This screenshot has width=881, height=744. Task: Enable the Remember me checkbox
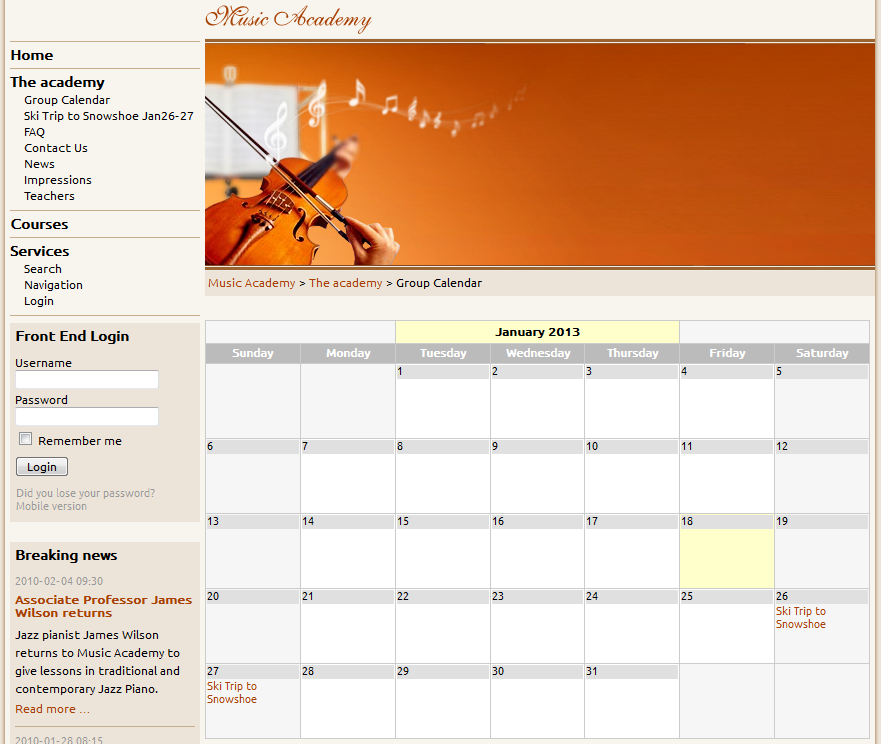[26, 439]
